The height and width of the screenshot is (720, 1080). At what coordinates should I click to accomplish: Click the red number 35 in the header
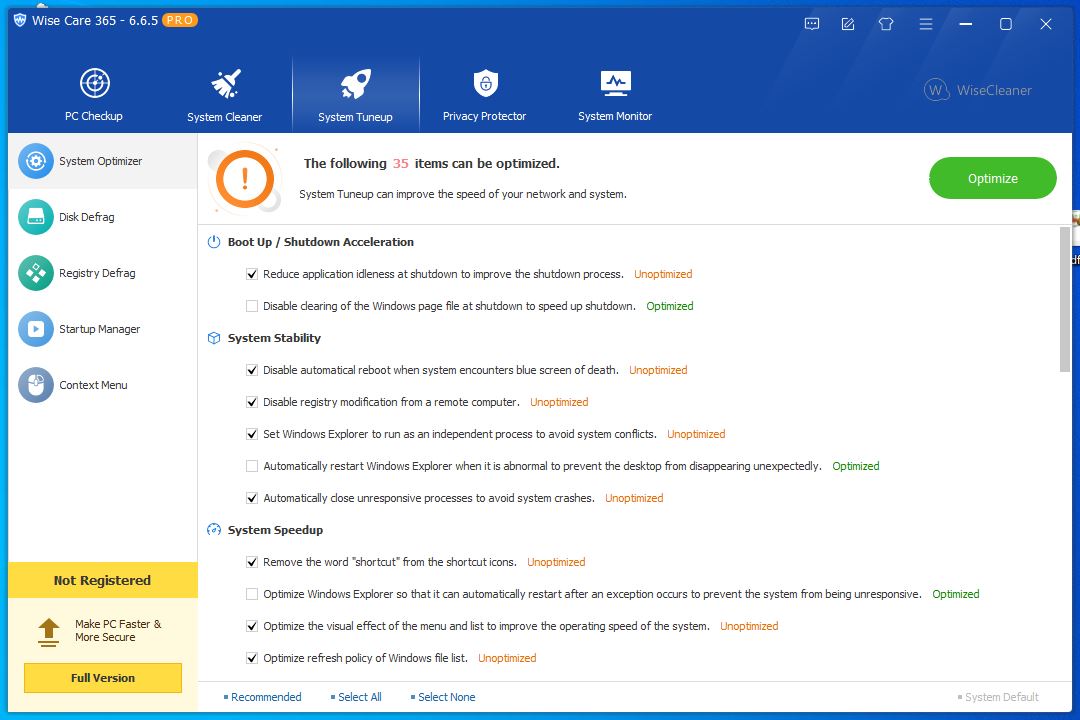pos(401,163)
